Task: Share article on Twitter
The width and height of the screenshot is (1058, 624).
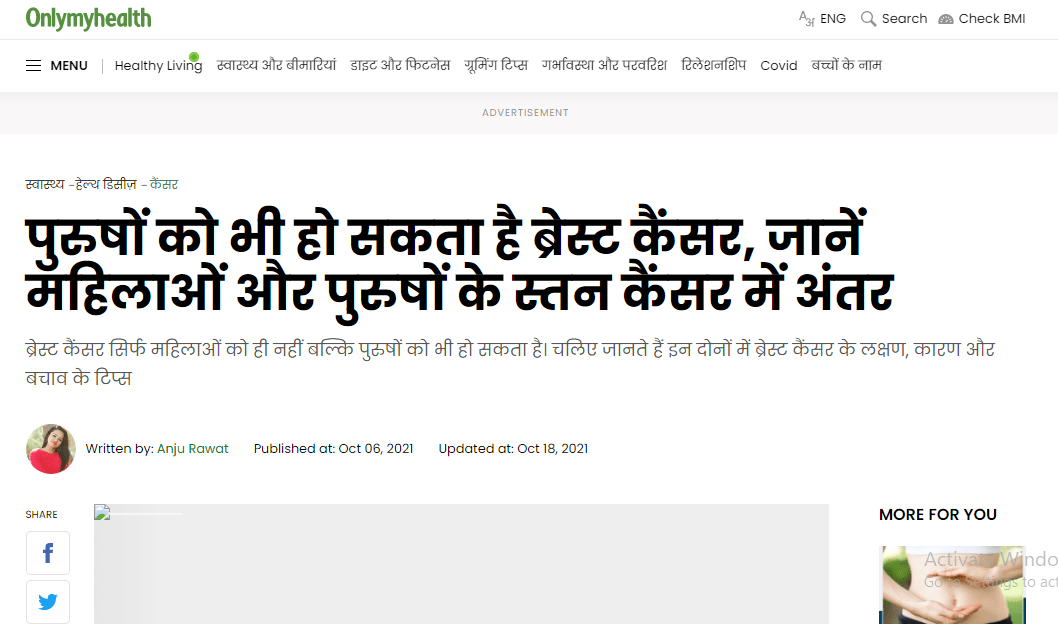Action: [x=48, y=601]
